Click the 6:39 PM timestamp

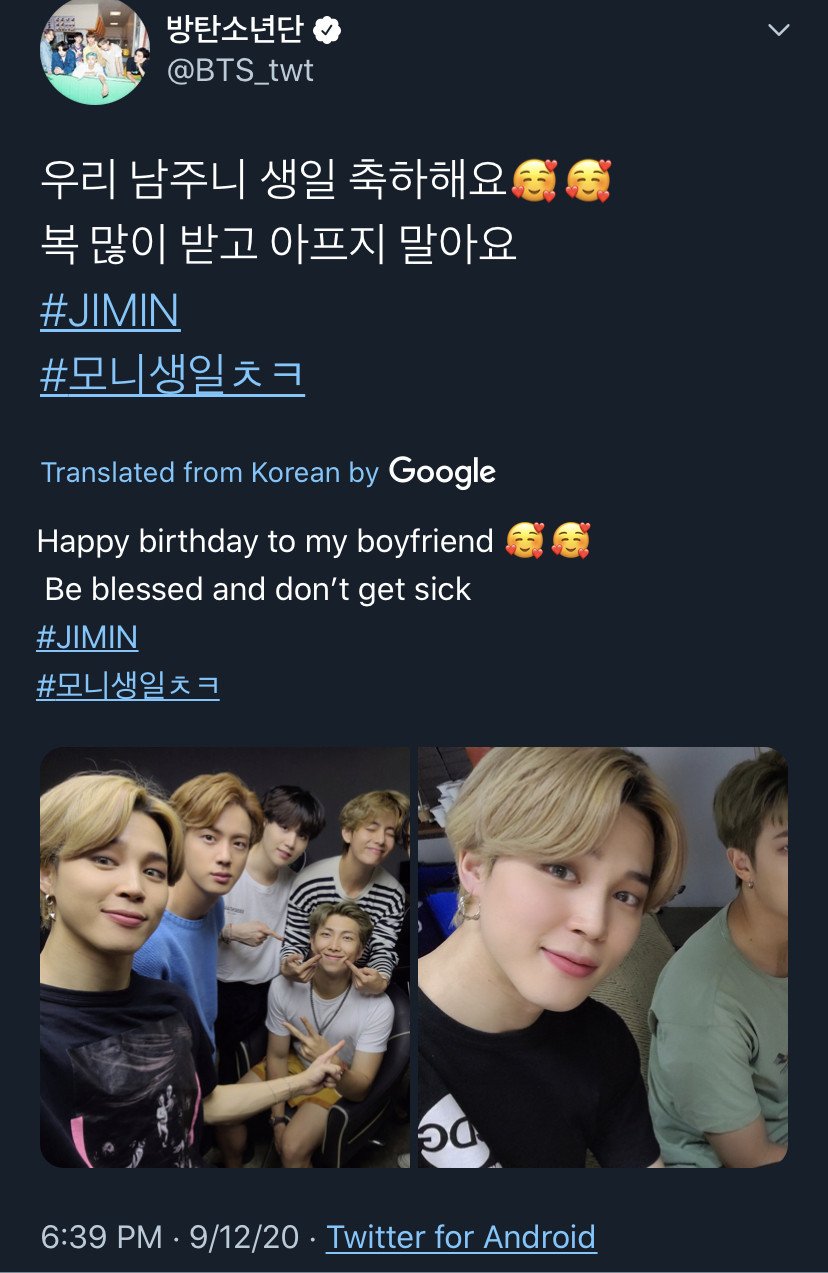(101, 1237)
